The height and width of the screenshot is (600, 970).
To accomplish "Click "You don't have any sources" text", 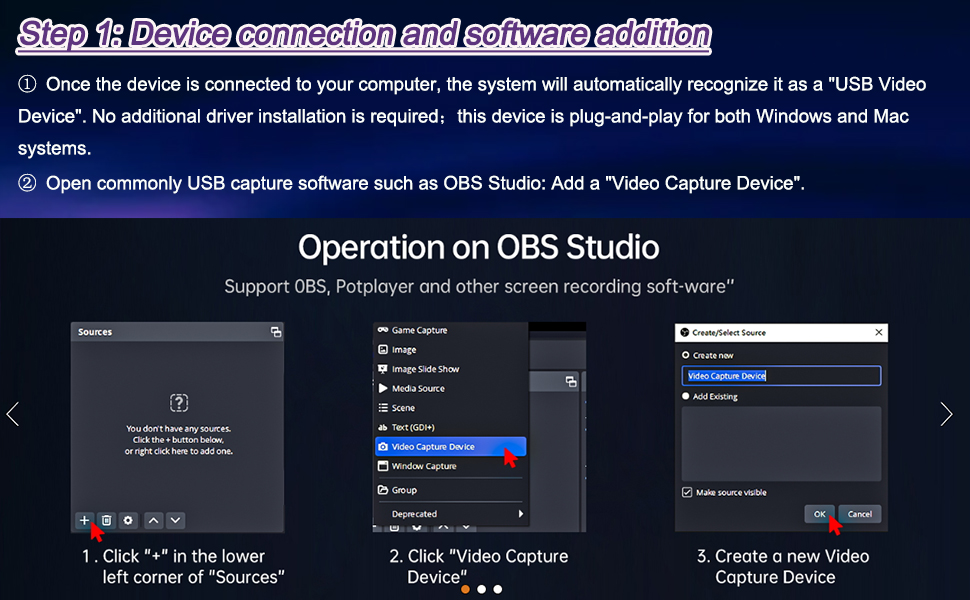I will 179,428.
